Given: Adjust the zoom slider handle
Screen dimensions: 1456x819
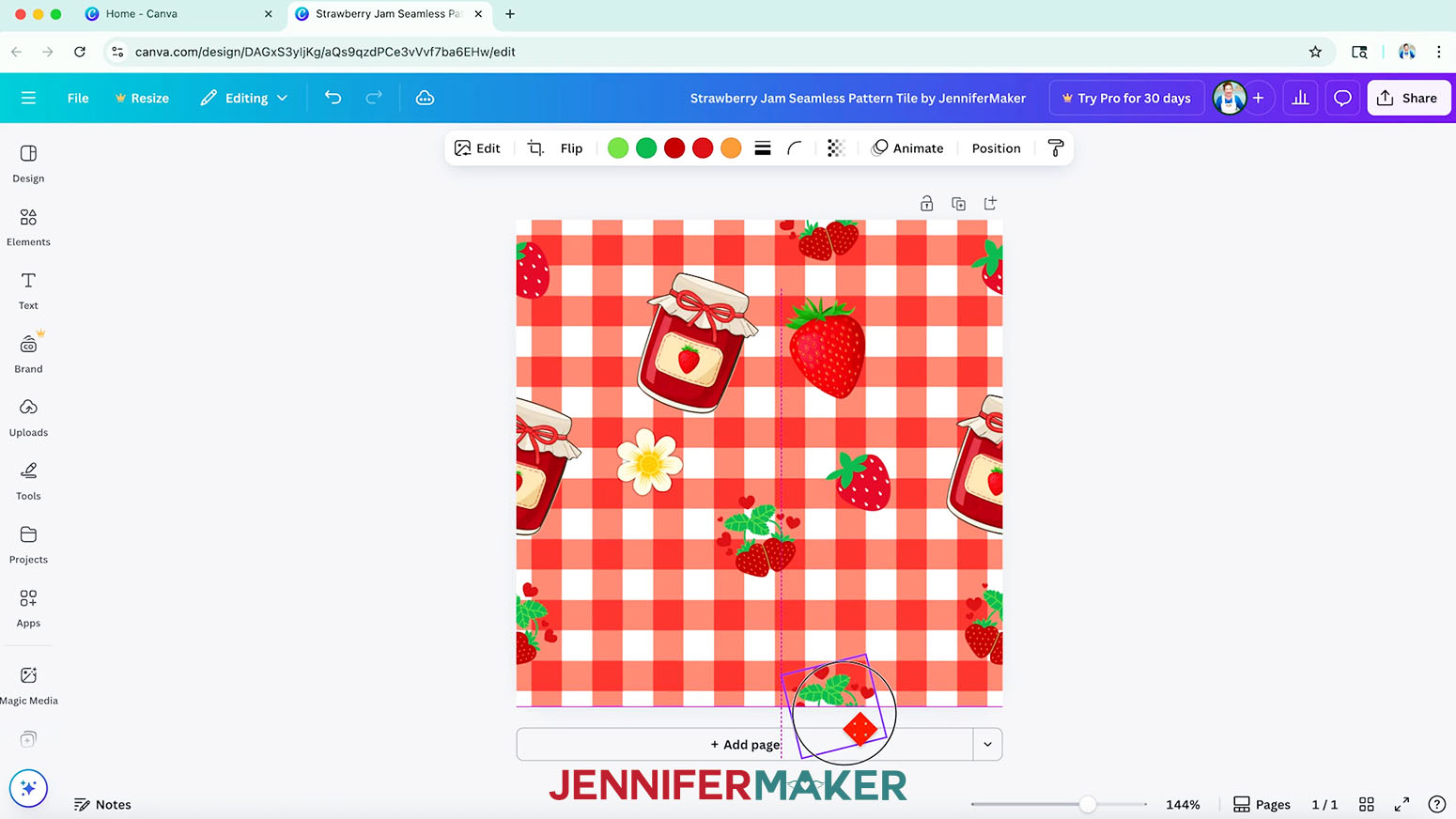Looking at the screenshot, I should click(x=1087, y=804).
